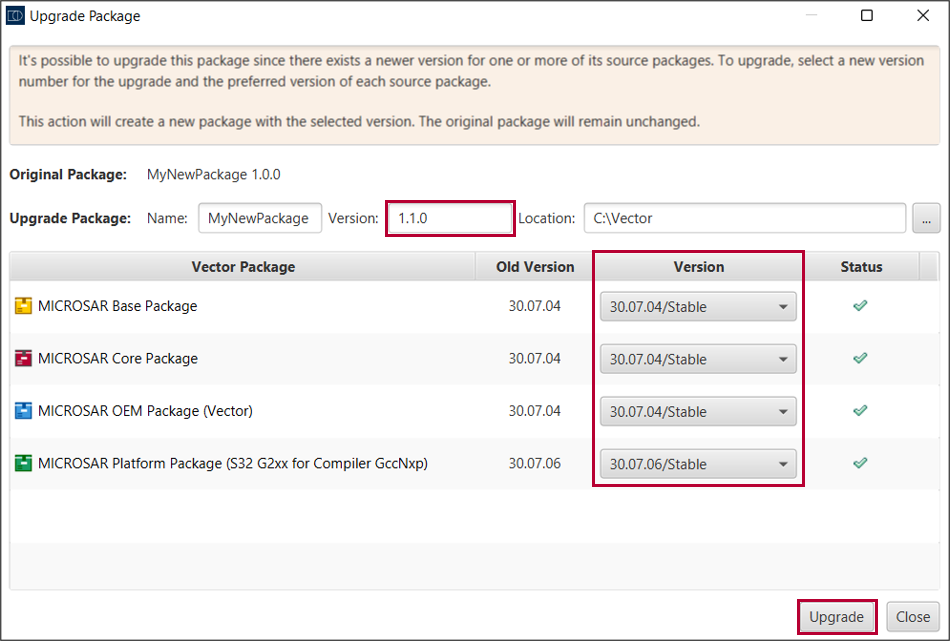Click the MICROSAR OEM Package blue icon

coord(23,411)
